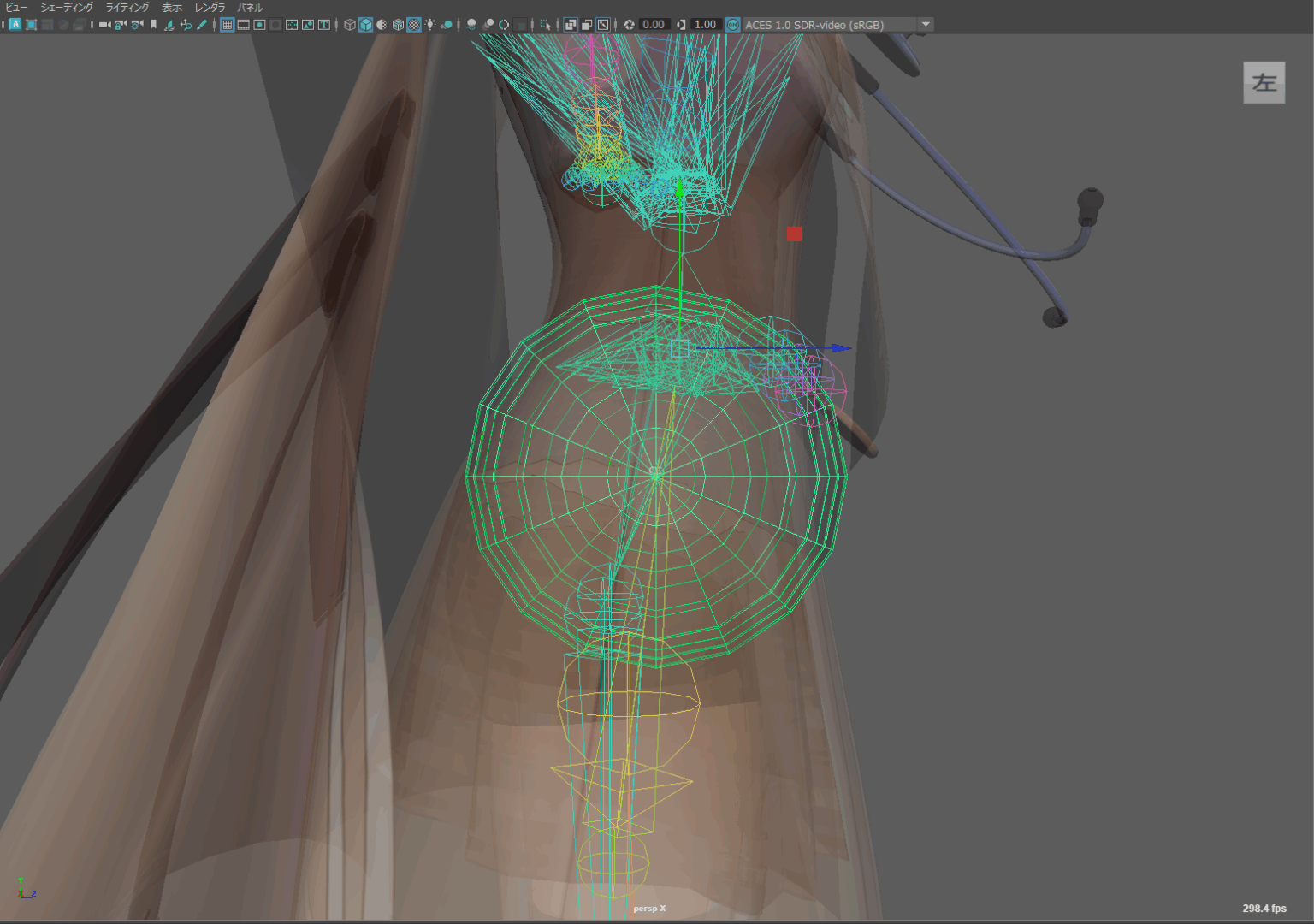Click the exposure value field showing 0.00
The width and height of the screenshot is (1314, 924).
(x=654, y=25)
